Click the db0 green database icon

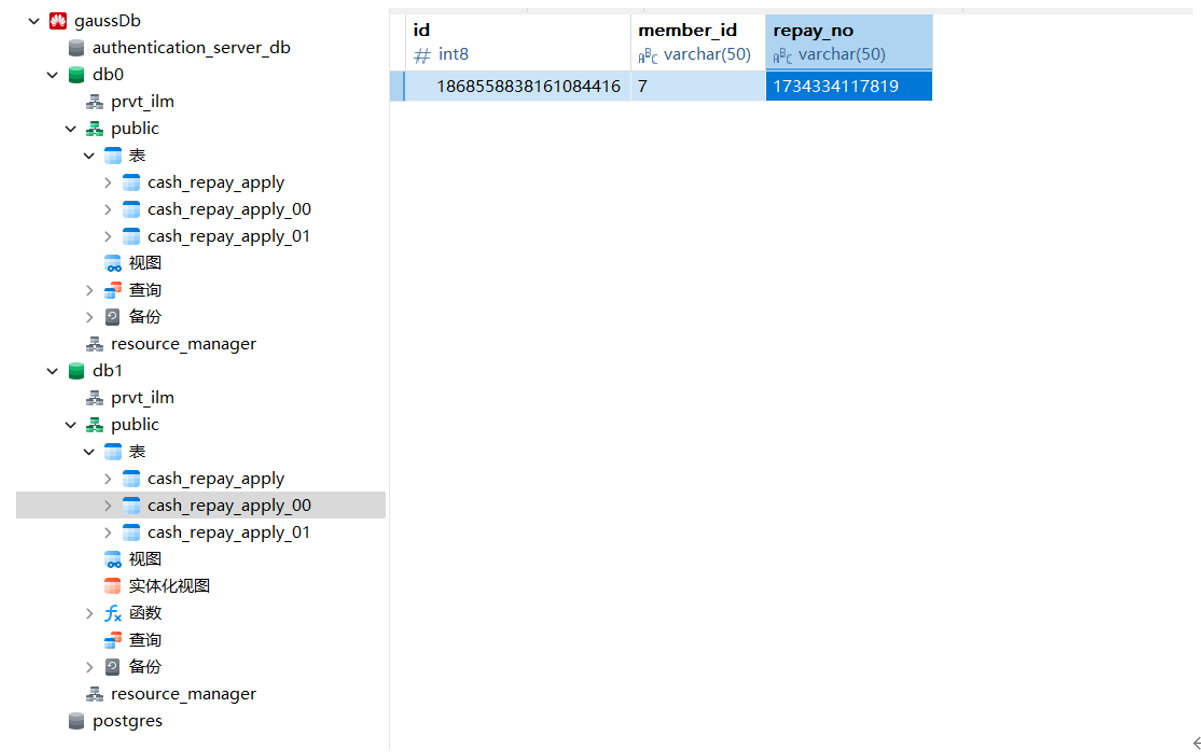76,75
